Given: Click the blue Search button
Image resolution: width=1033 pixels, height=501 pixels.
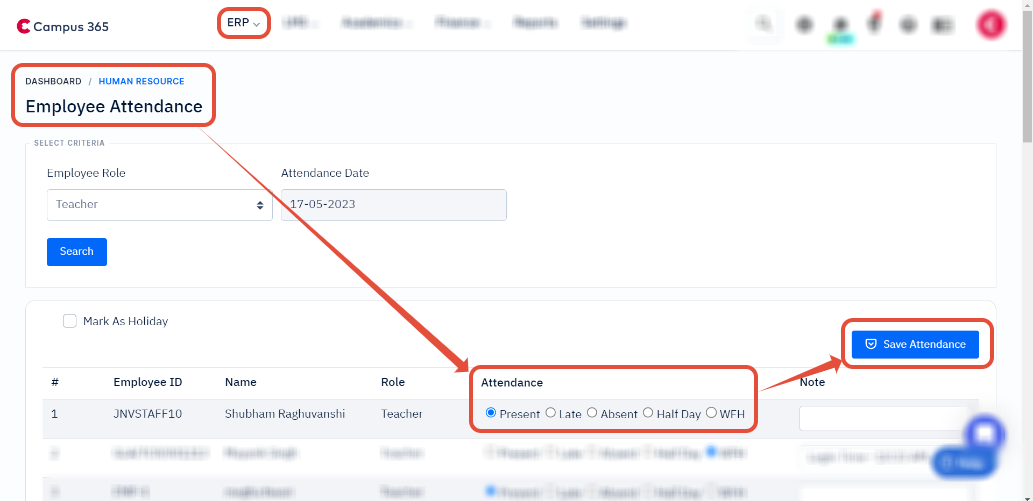Looking at the screenshot, I should (76, 252).
